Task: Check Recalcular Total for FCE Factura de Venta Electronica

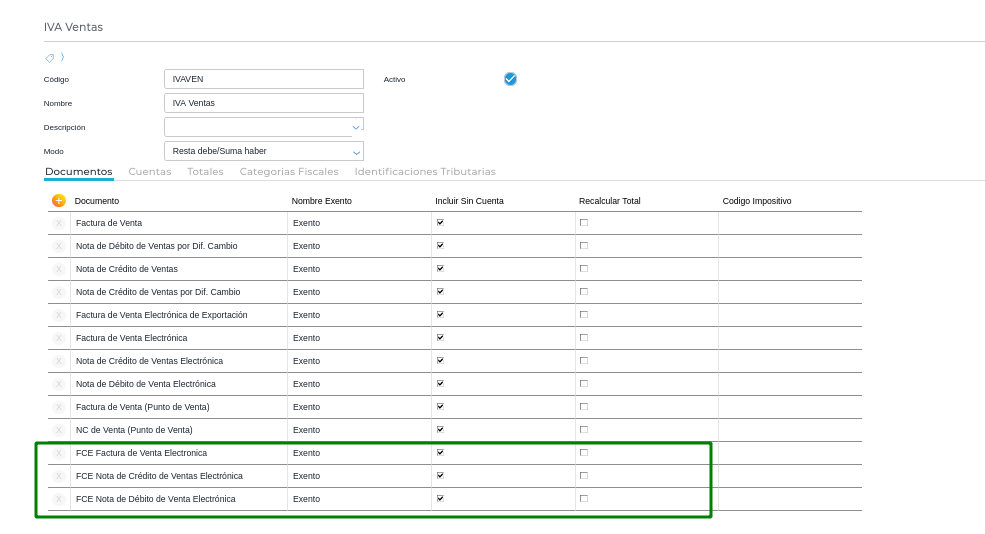Action: pyautogui.click(x=584, y=453)
